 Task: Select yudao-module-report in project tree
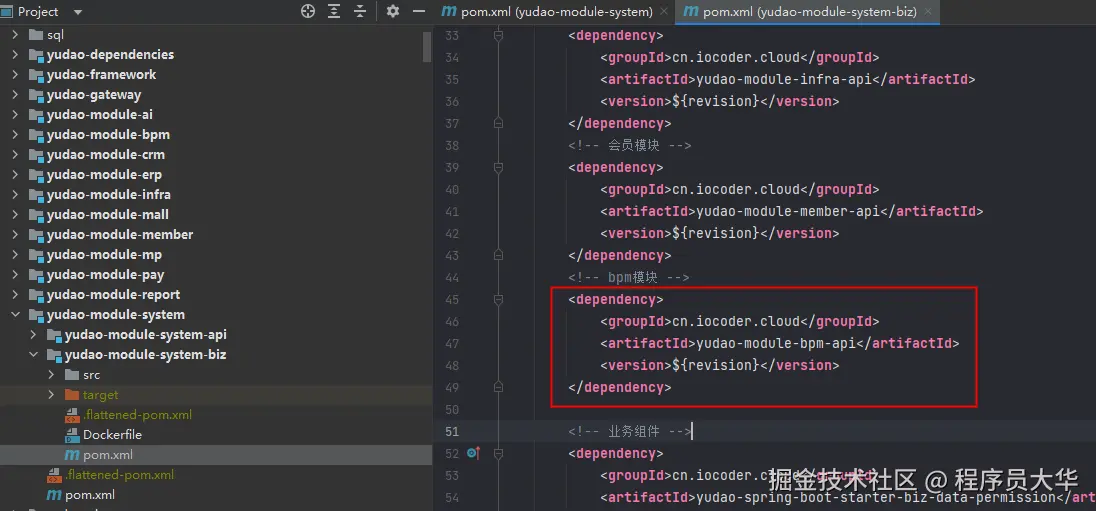tap(113, 295)
